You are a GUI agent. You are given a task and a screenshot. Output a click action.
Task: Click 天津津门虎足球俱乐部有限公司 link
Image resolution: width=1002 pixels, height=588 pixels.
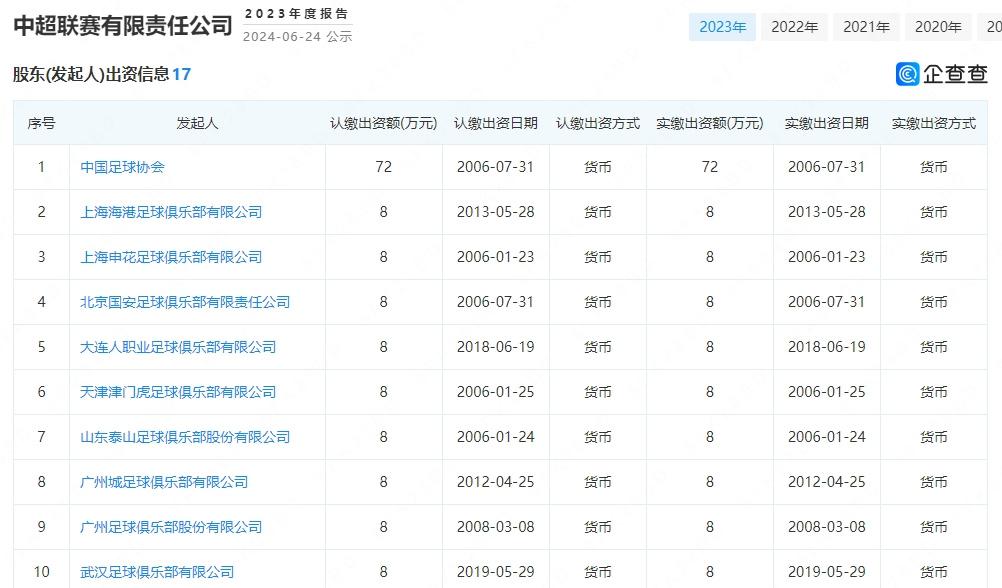pos(178,392)
